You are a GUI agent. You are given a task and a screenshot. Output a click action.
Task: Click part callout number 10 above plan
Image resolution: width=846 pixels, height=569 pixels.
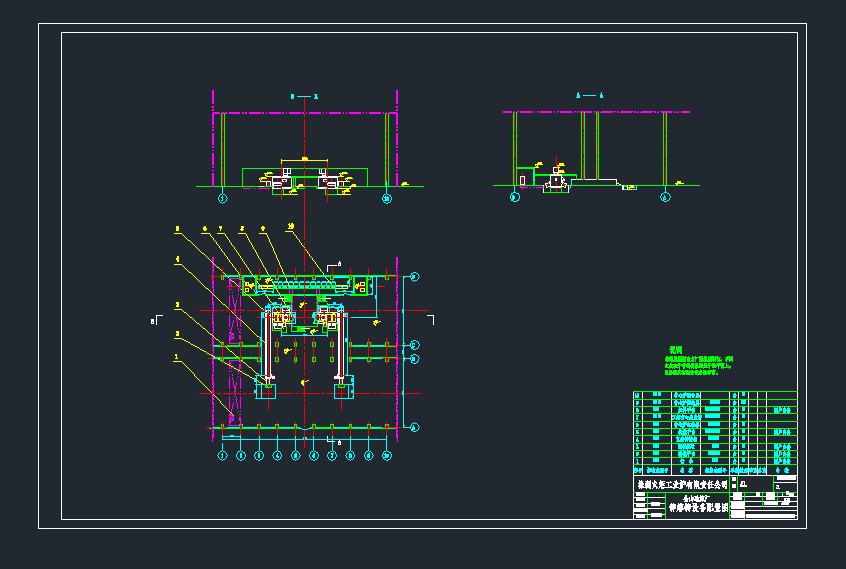[290, 227]
